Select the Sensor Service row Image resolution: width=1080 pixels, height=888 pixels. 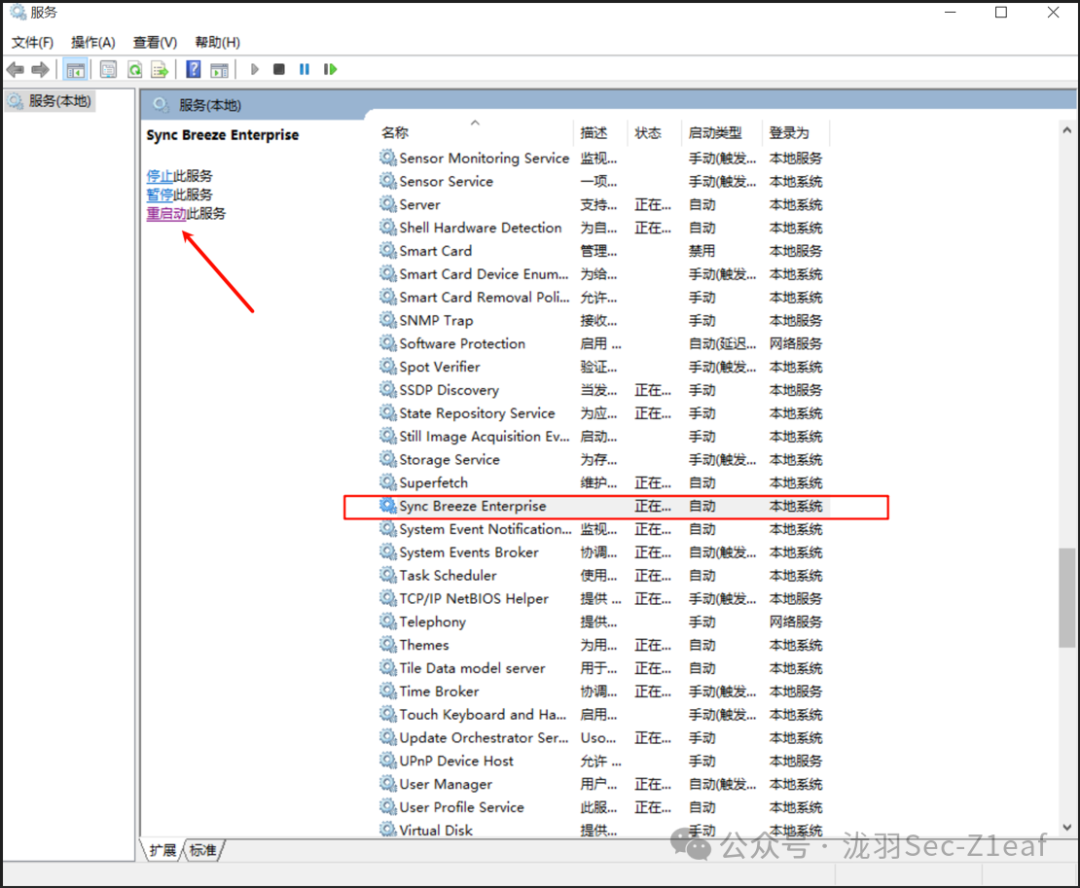tap(603, 181)
